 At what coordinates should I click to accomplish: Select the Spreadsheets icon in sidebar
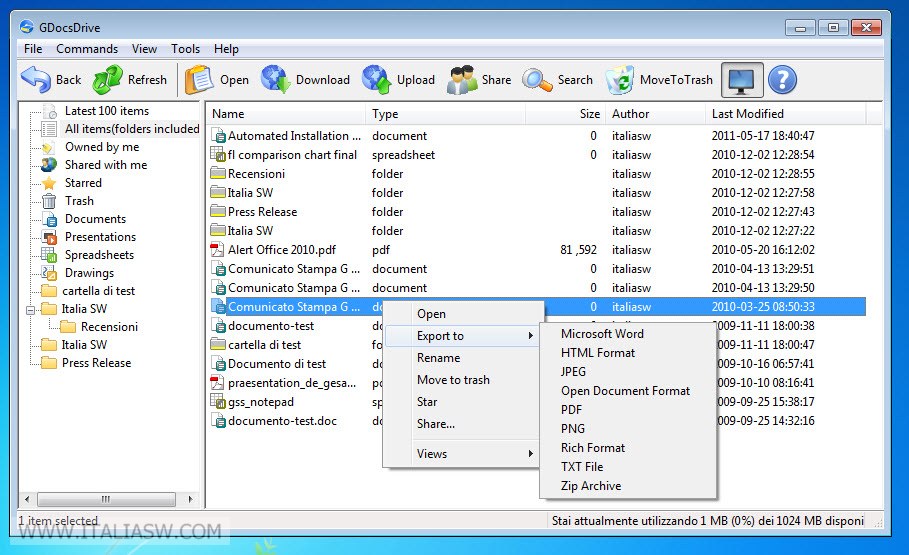click(x=49, y=255)
